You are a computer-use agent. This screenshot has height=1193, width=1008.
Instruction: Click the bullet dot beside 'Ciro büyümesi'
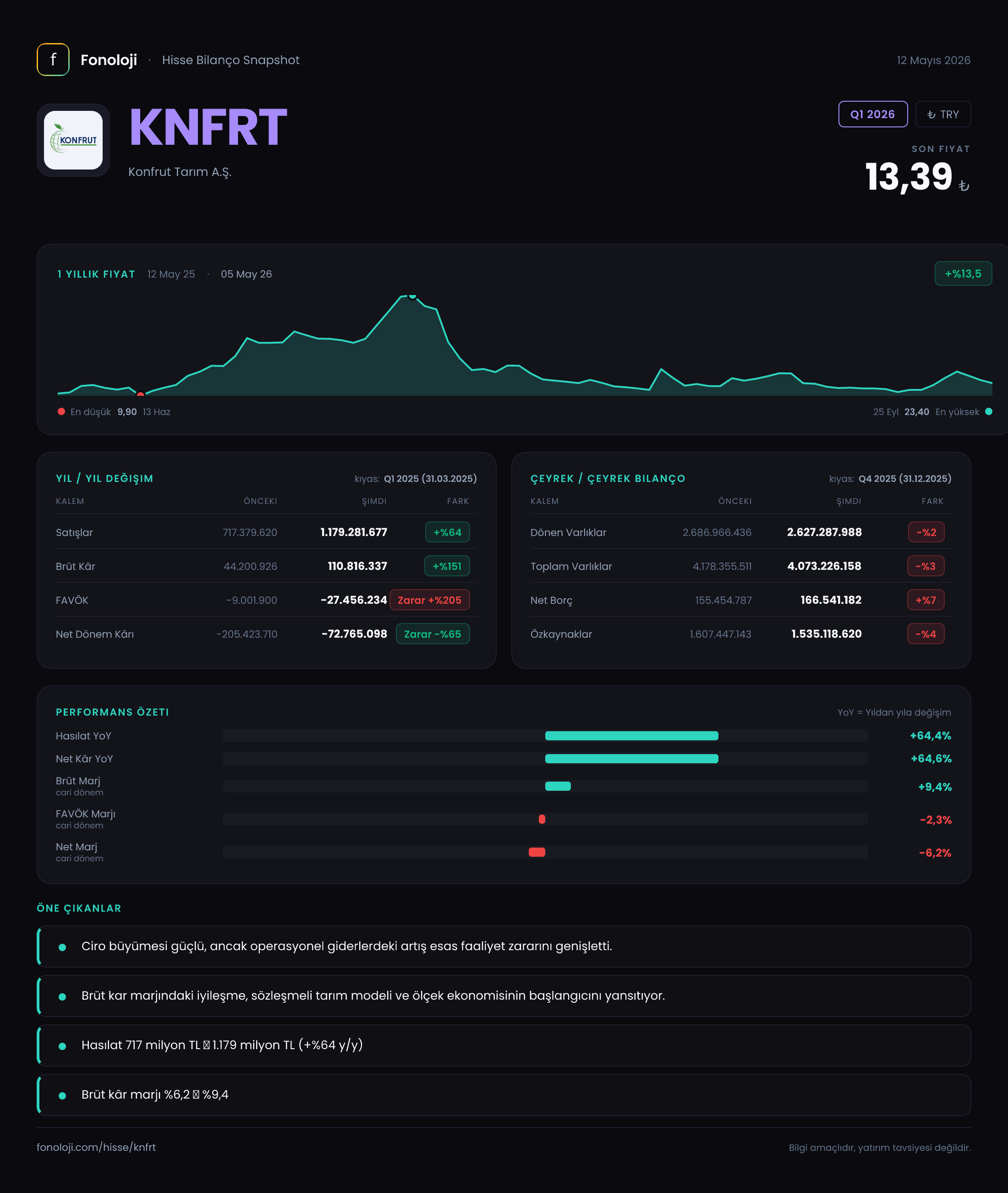point(62,947)
